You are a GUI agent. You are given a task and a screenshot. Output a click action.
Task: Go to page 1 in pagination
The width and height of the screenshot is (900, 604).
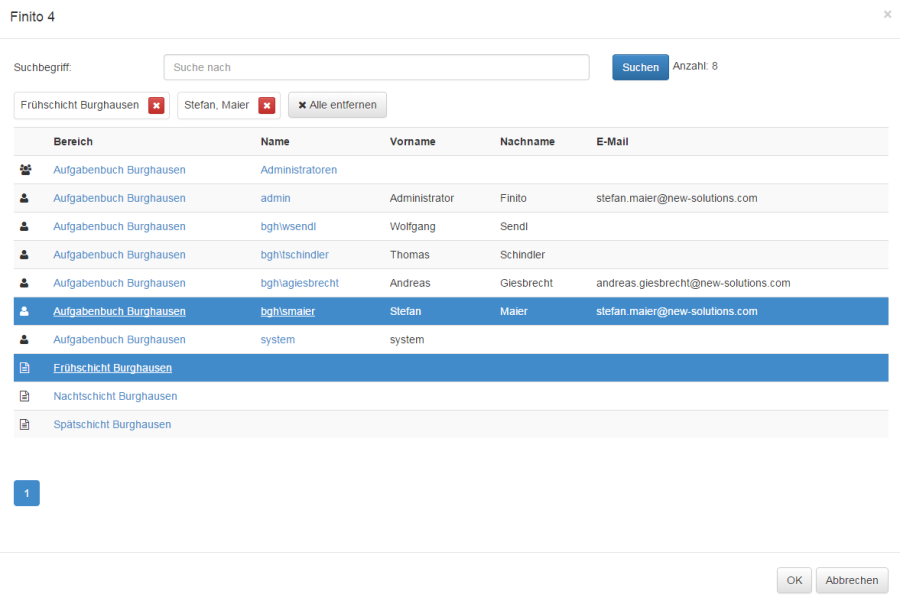click(27, 493)
